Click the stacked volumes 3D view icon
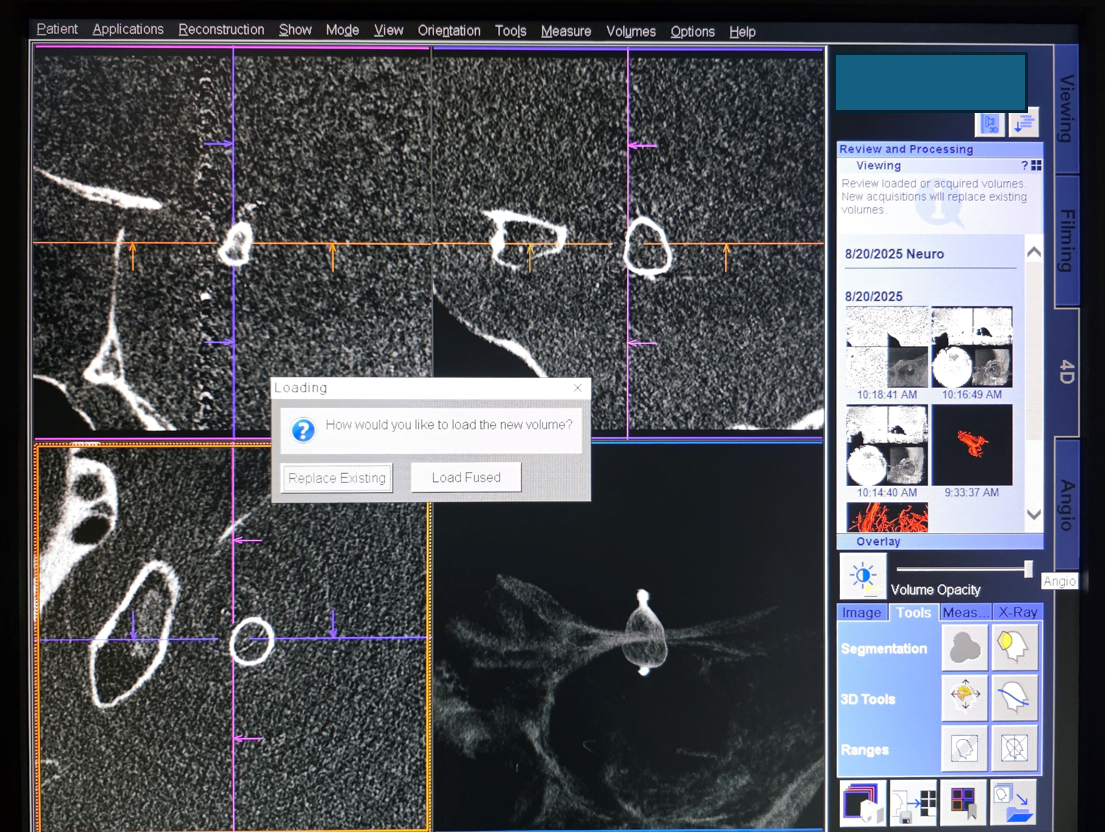This screenshot has height=832, width=1105. (x=862, y=803)
